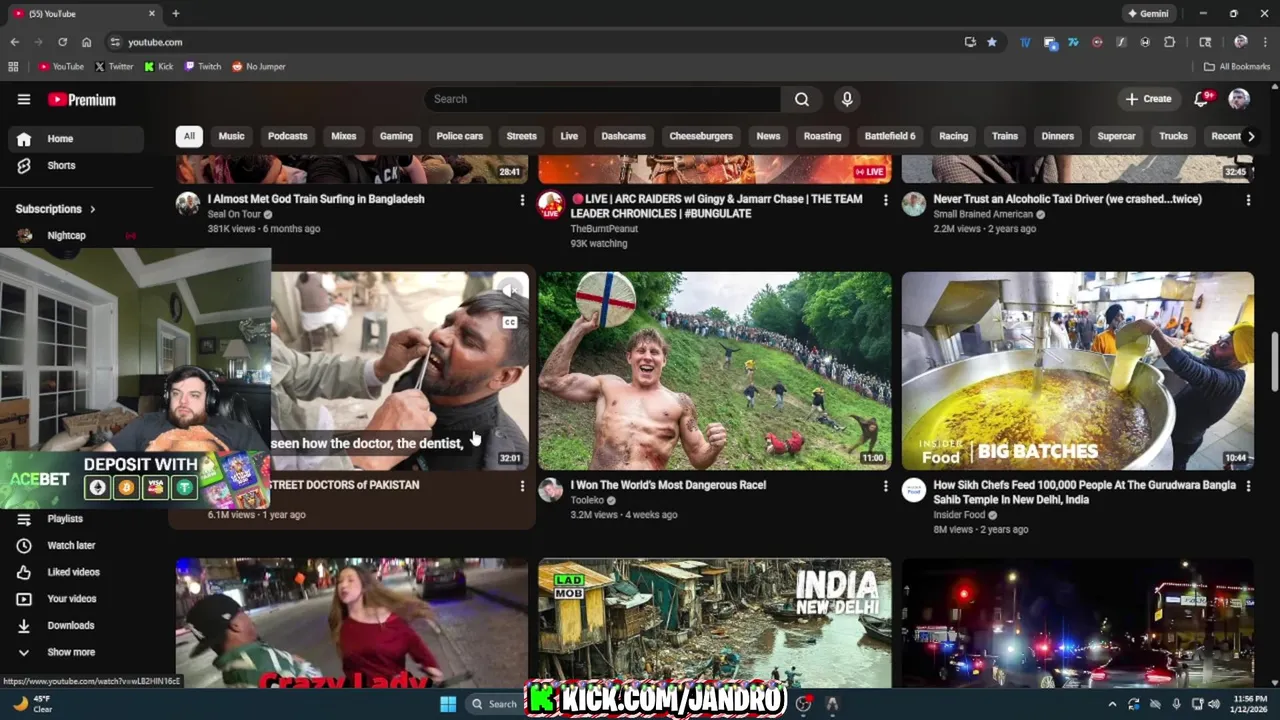Open the Big Batches Sikh chefs thumbnail

[x=1077, y=371]
